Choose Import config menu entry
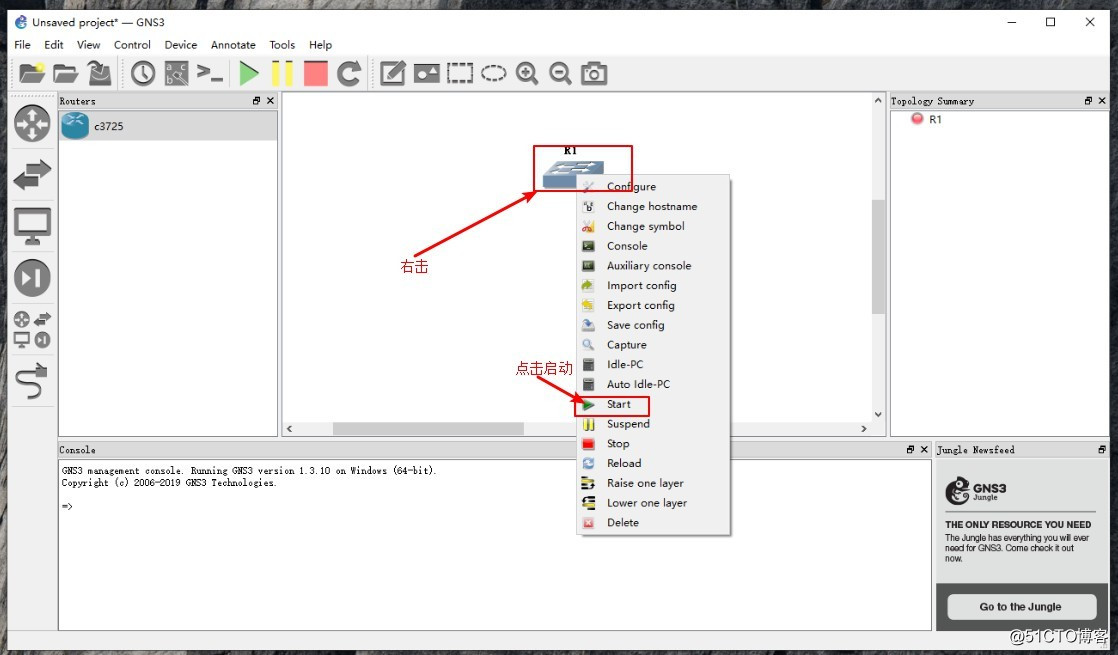The image size is (1118, 655). (652, 285)
